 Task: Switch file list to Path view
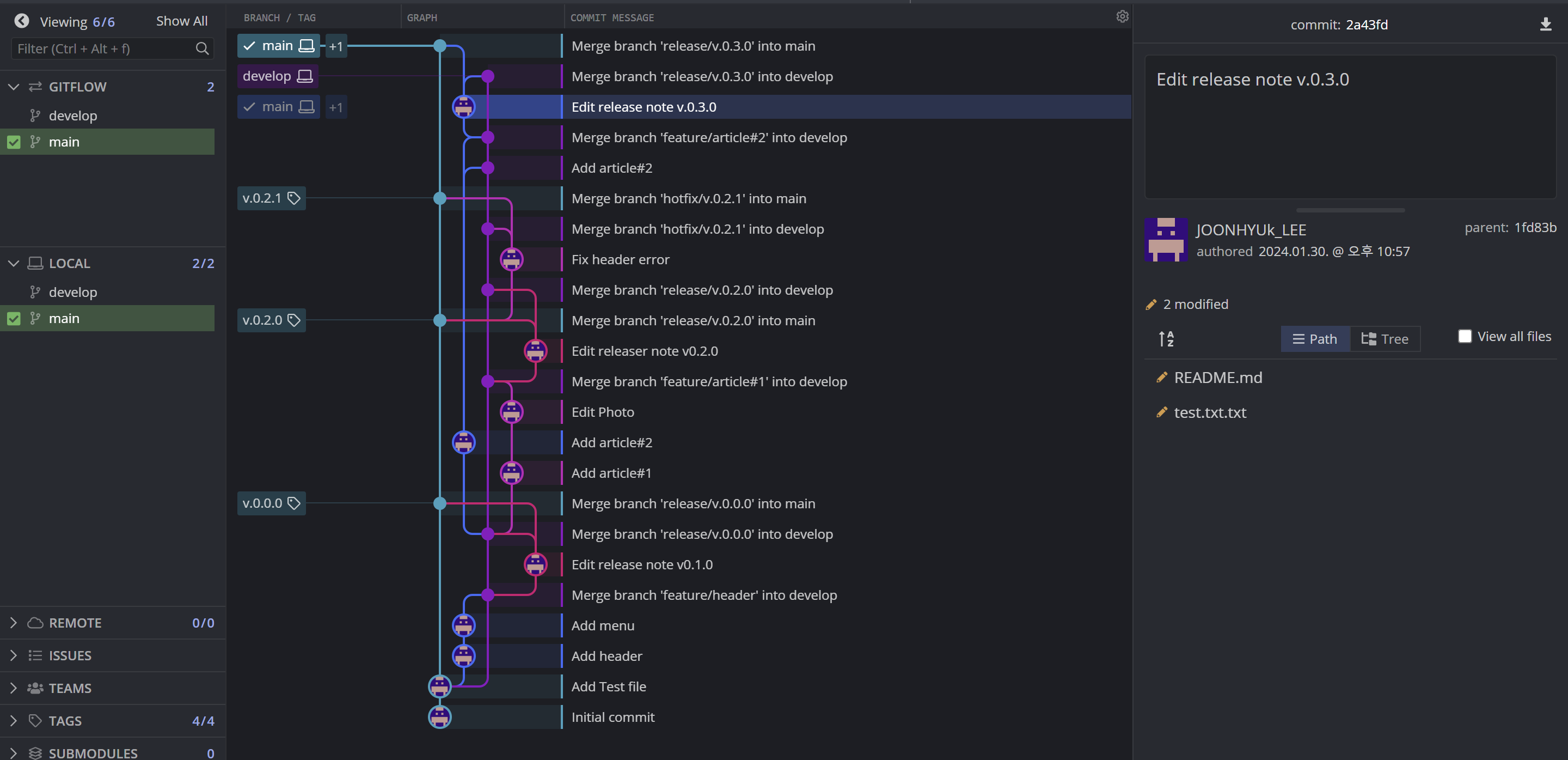pyautogui.click(x=1315, y=339)
